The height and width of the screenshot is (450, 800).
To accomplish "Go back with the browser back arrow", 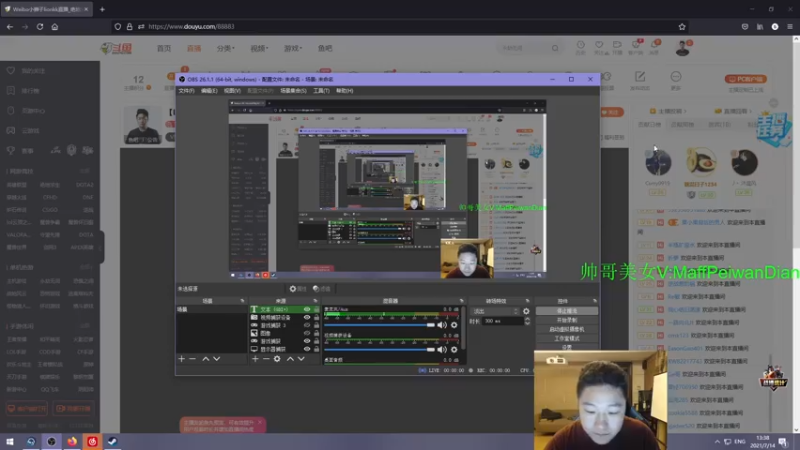I will (10, 27).
